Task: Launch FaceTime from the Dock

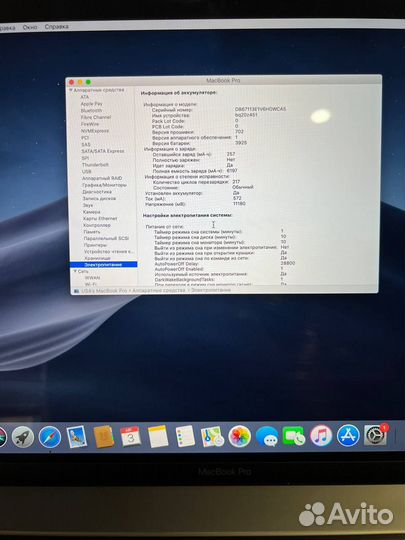Action: point(293,436)
